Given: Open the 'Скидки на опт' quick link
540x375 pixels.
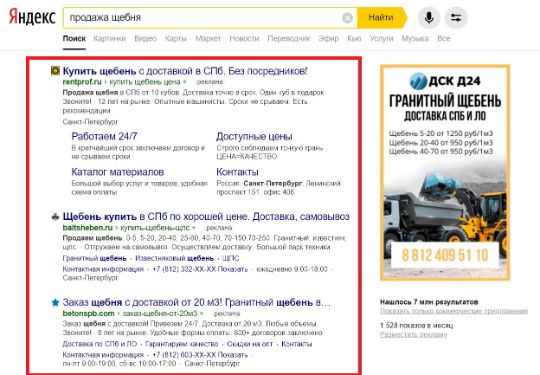Looking at the screenshot, I should point(250,344).
